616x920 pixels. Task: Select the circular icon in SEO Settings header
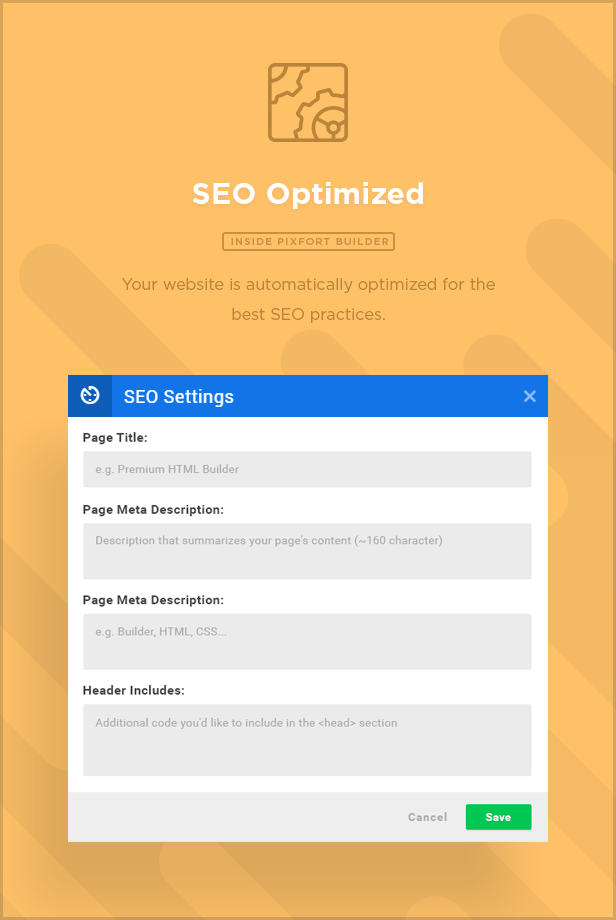[x=90, y=396]
